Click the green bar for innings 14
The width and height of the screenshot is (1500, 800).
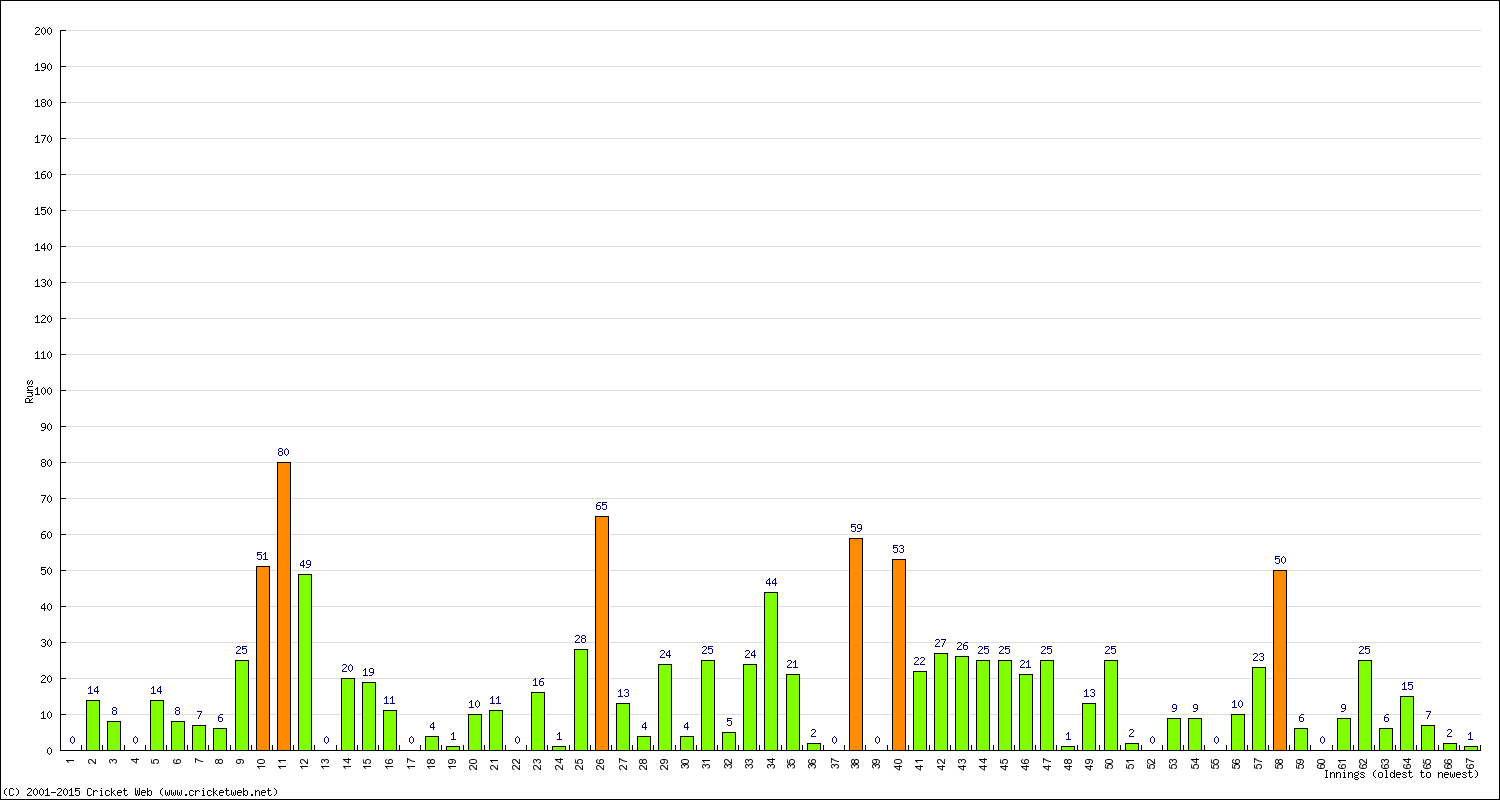pos(348,714)
